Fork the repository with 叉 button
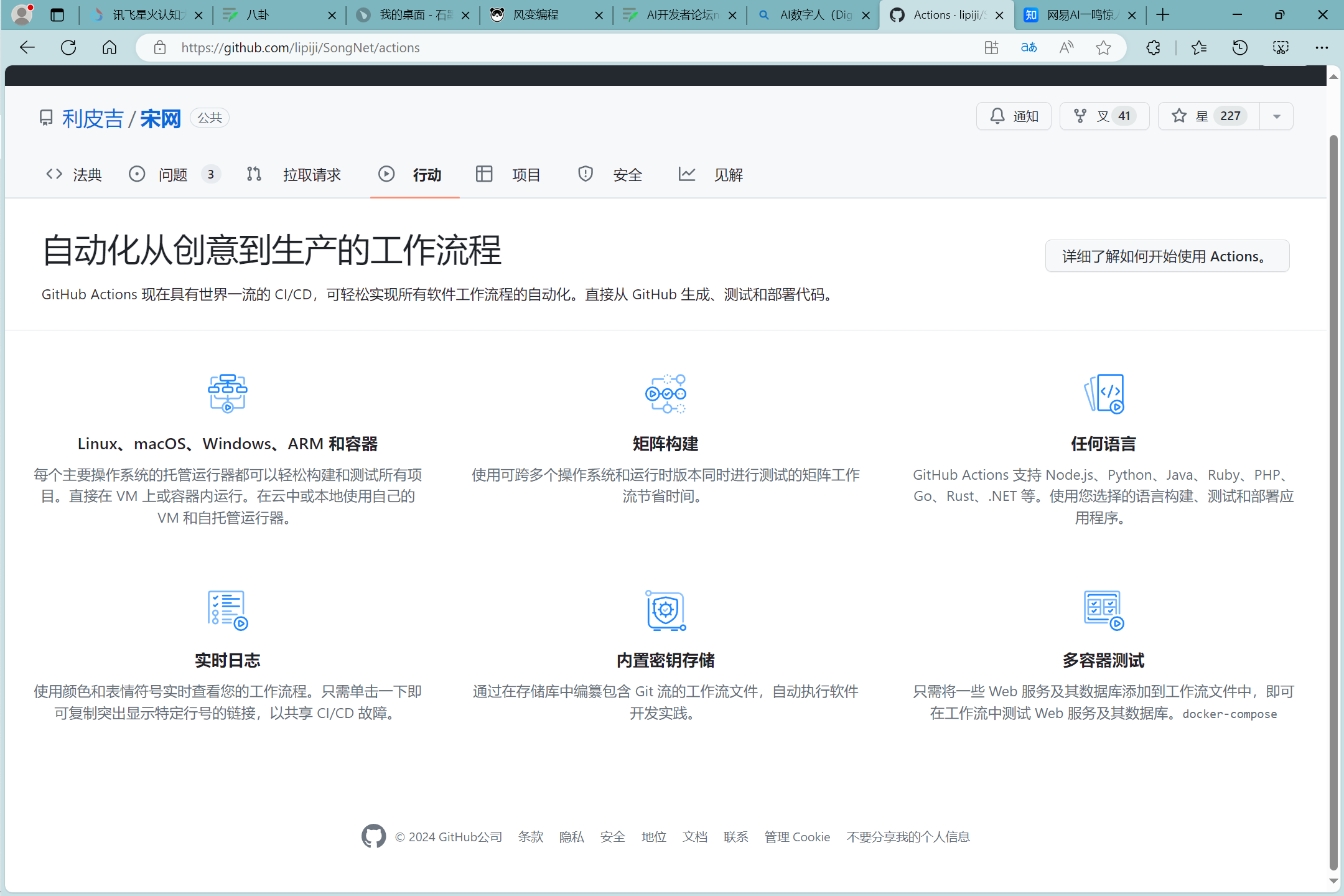Screen dimensions: 1344x896 point(1104,116)
